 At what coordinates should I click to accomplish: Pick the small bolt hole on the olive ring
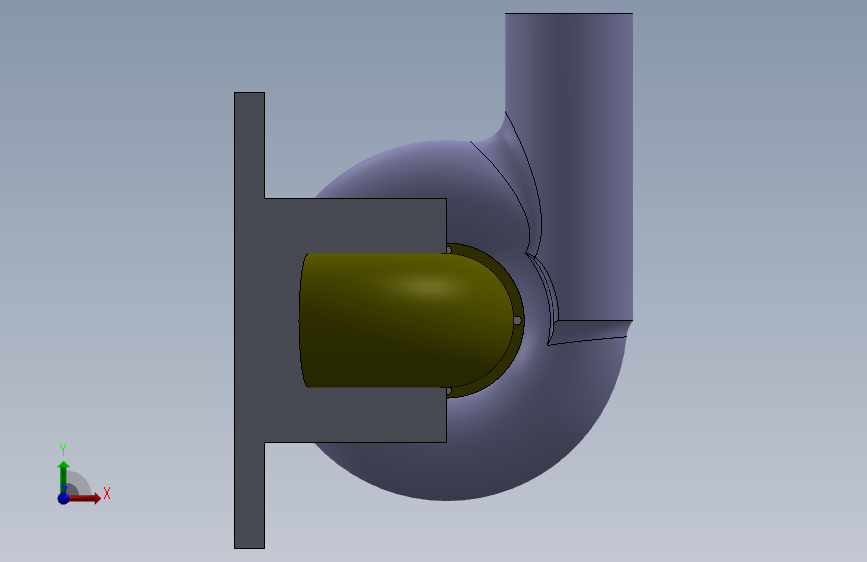click(517, 321)
